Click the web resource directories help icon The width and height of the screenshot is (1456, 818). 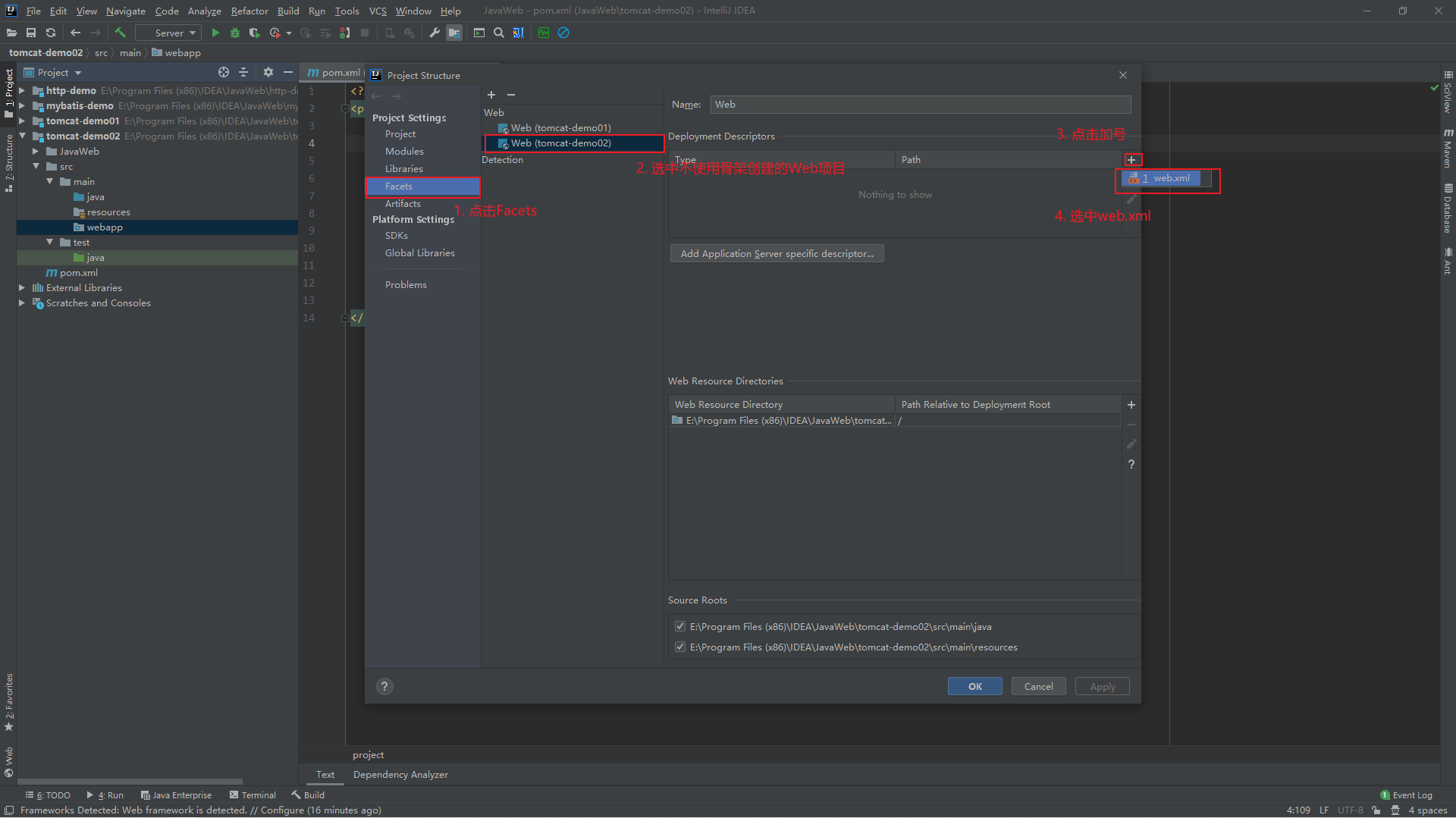tap(1131, 464)
